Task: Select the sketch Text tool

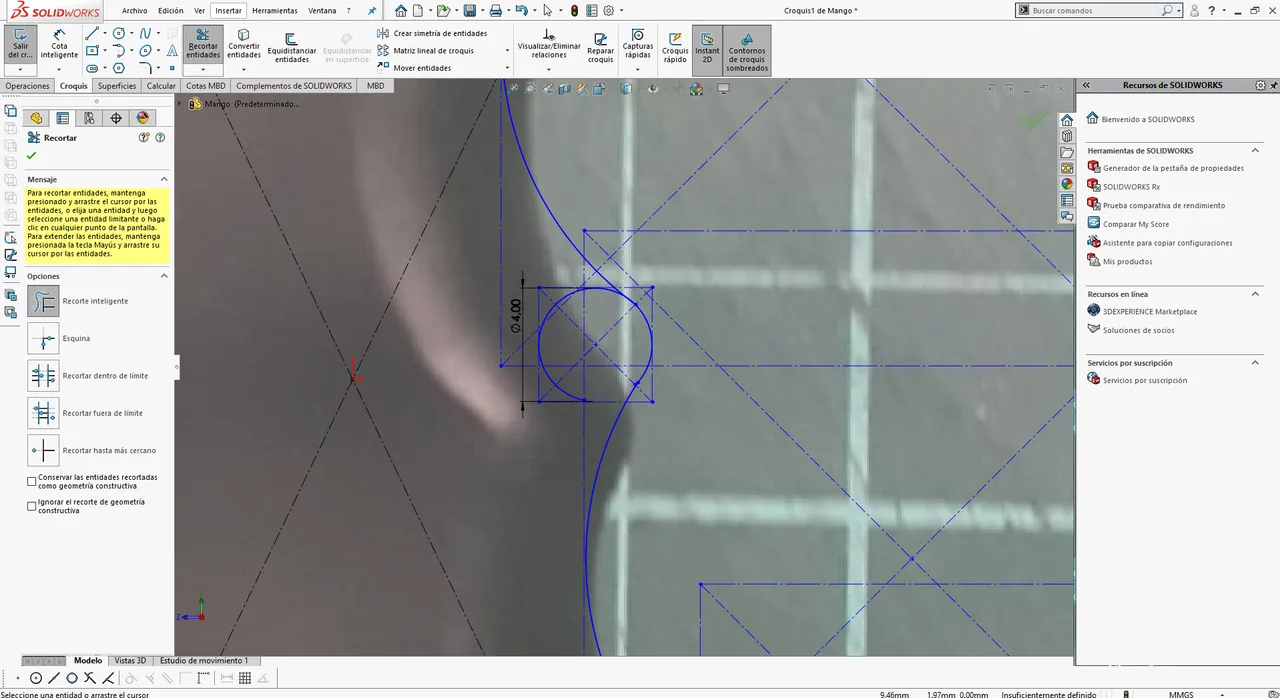Action: (x=172, y=50)
